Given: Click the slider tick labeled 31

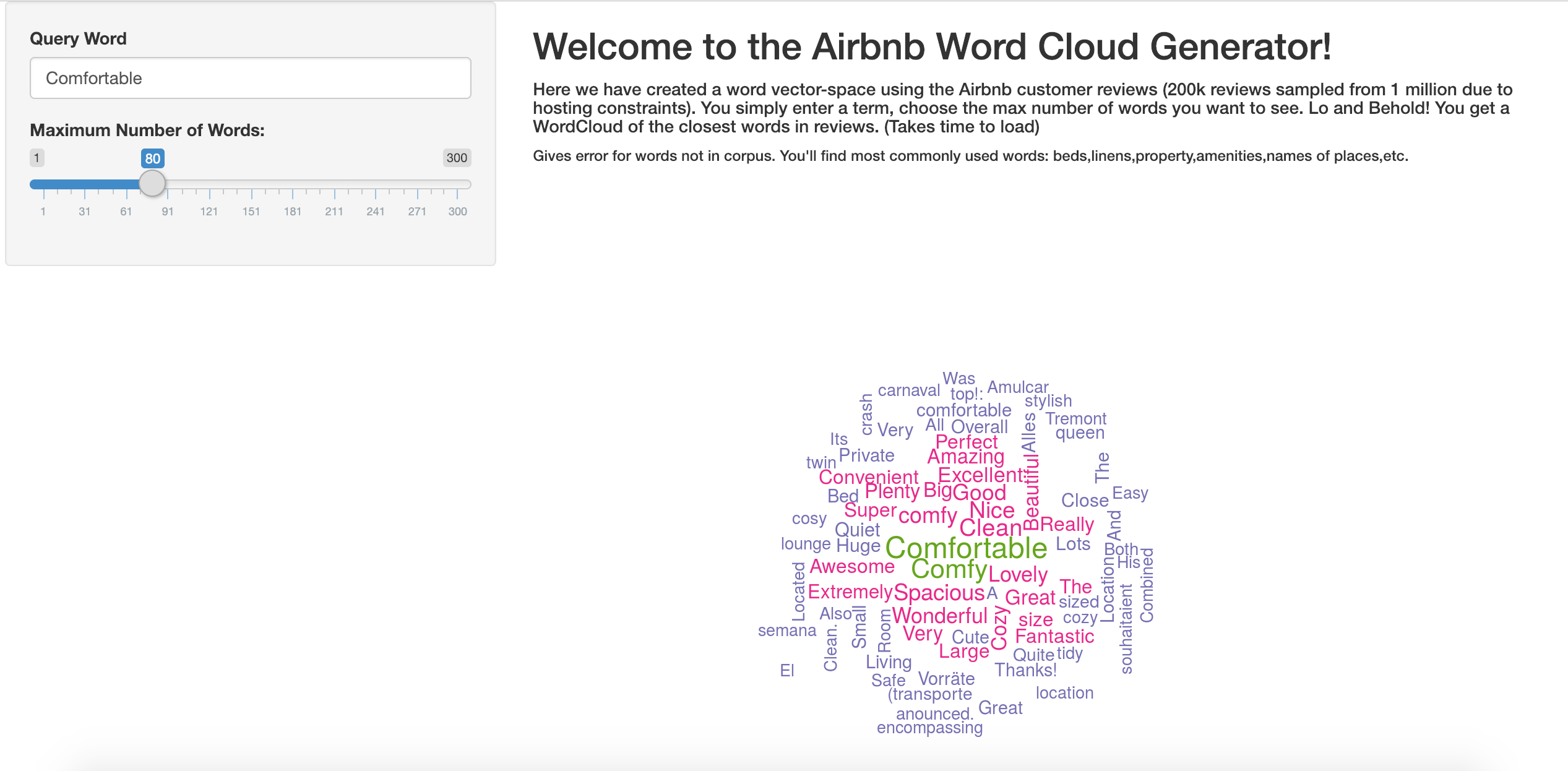Looking at the screenshot, I should pyautogui.click(x=84, y=211).
